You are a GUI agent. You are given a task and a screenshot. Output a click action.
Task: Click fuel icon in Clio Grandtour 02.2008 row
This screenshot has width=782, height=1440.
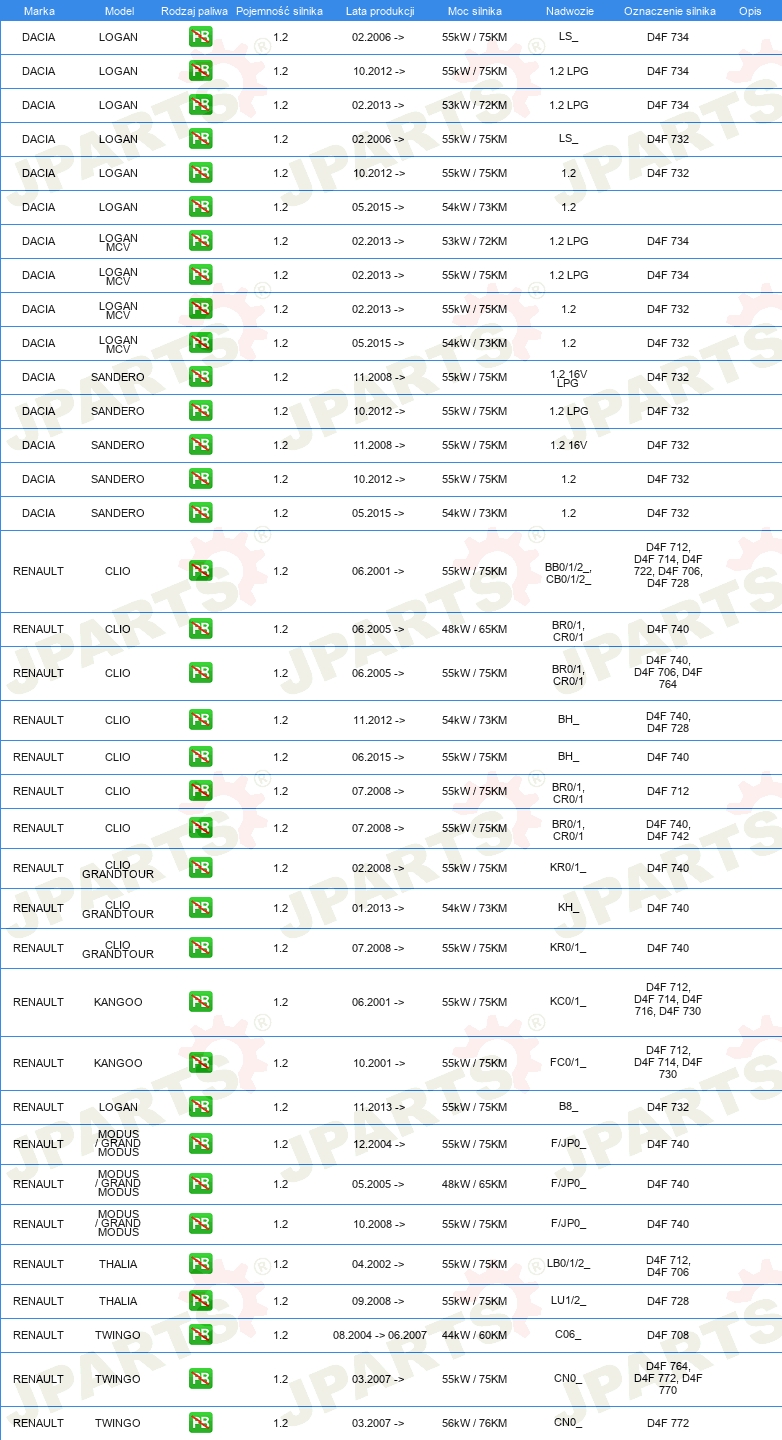200,868
